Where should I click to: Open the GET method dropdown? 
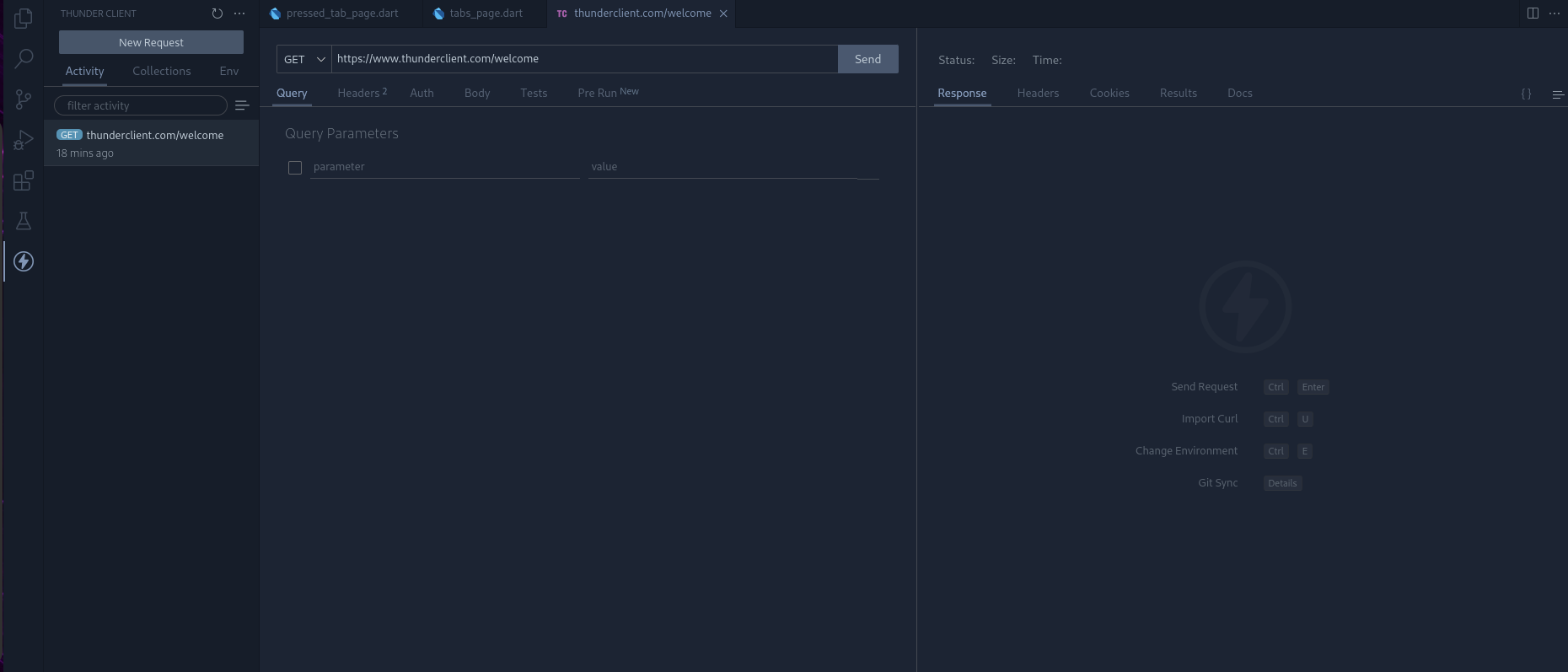pos(304,59)
